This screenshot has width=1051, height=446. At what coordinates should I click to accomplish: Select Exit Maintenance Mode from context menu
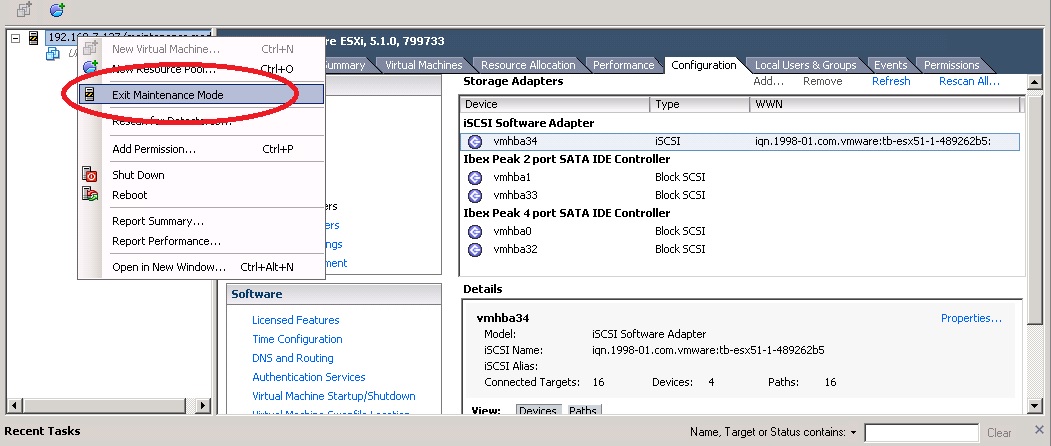point(168,95)
